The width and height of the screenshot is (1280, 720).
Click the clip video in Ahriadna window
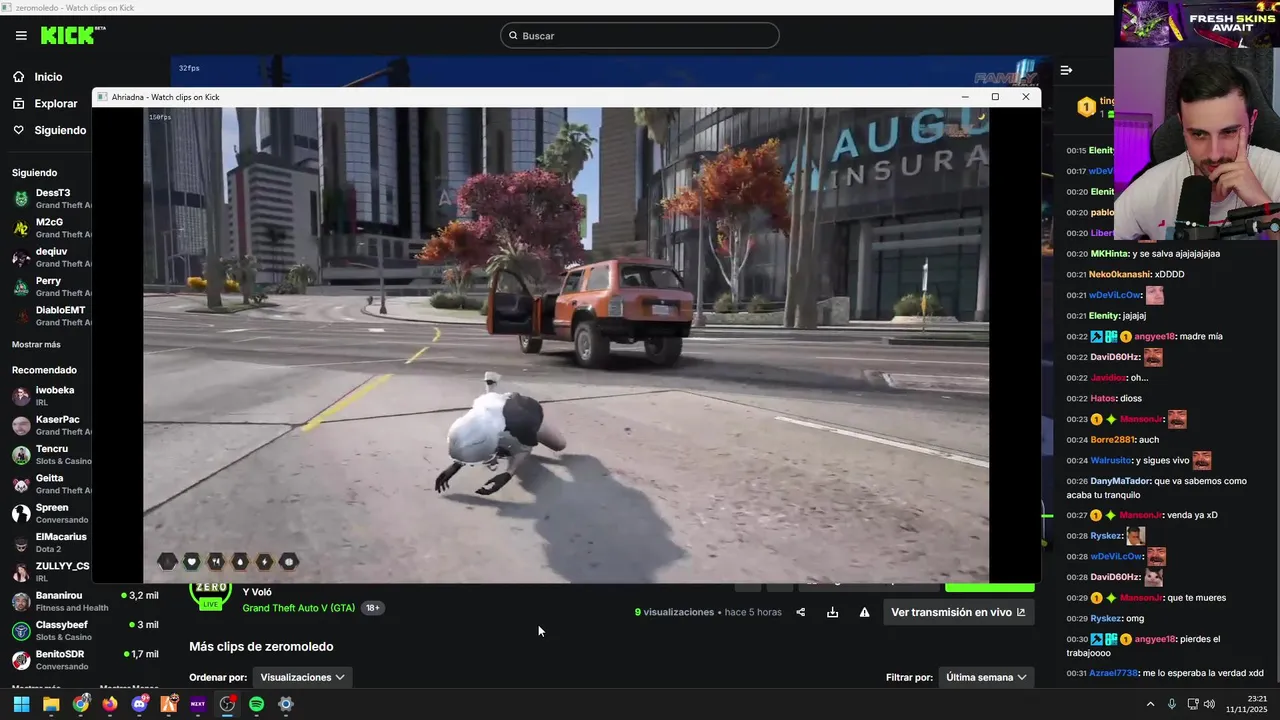click(x=566, y=345)
